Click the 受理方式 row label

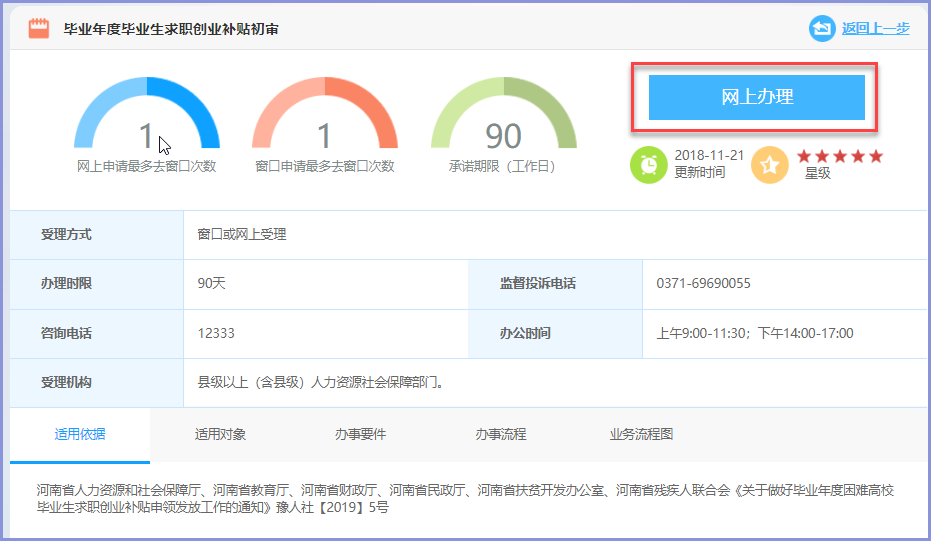point(66,235)
